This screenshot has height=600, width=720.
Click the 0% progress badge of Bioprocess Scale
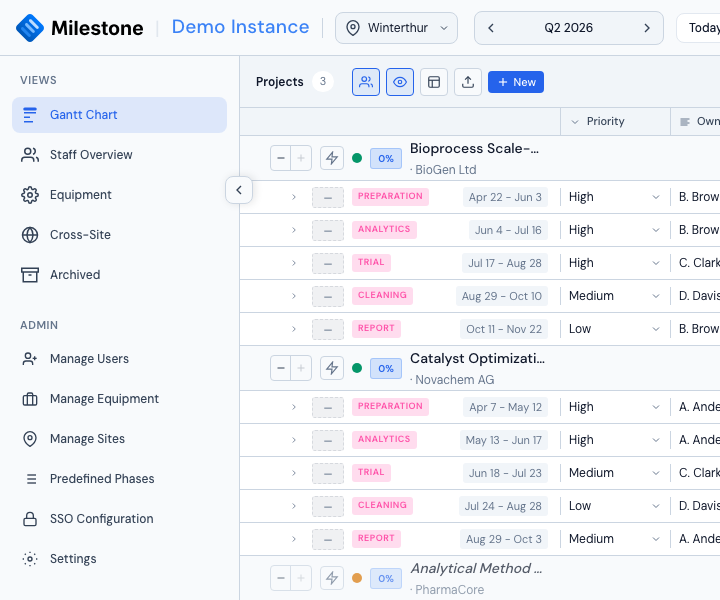click(386, 158)
